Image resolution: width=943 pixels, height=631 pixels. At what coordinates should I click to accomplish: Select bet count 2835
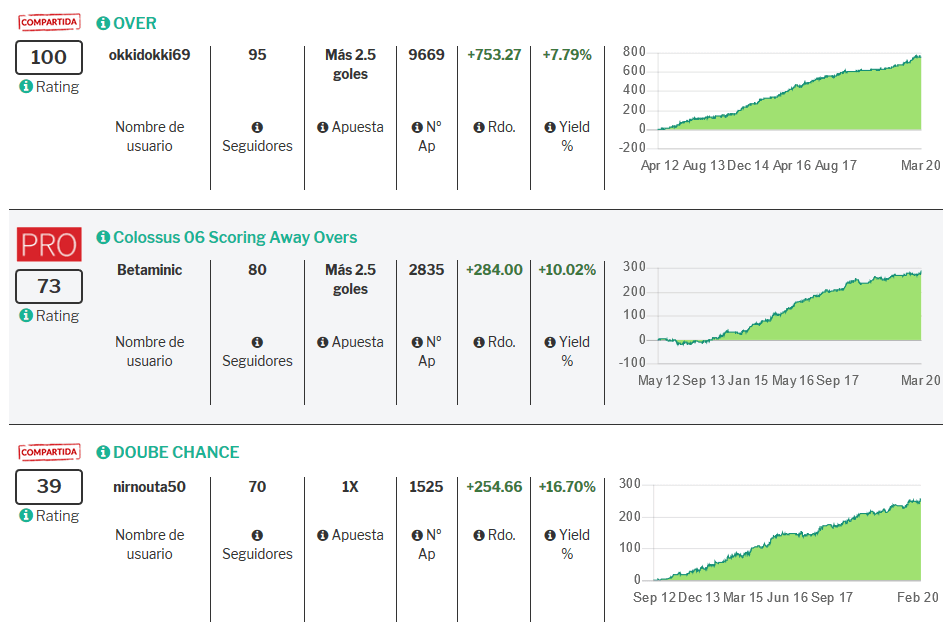[426, 269]
